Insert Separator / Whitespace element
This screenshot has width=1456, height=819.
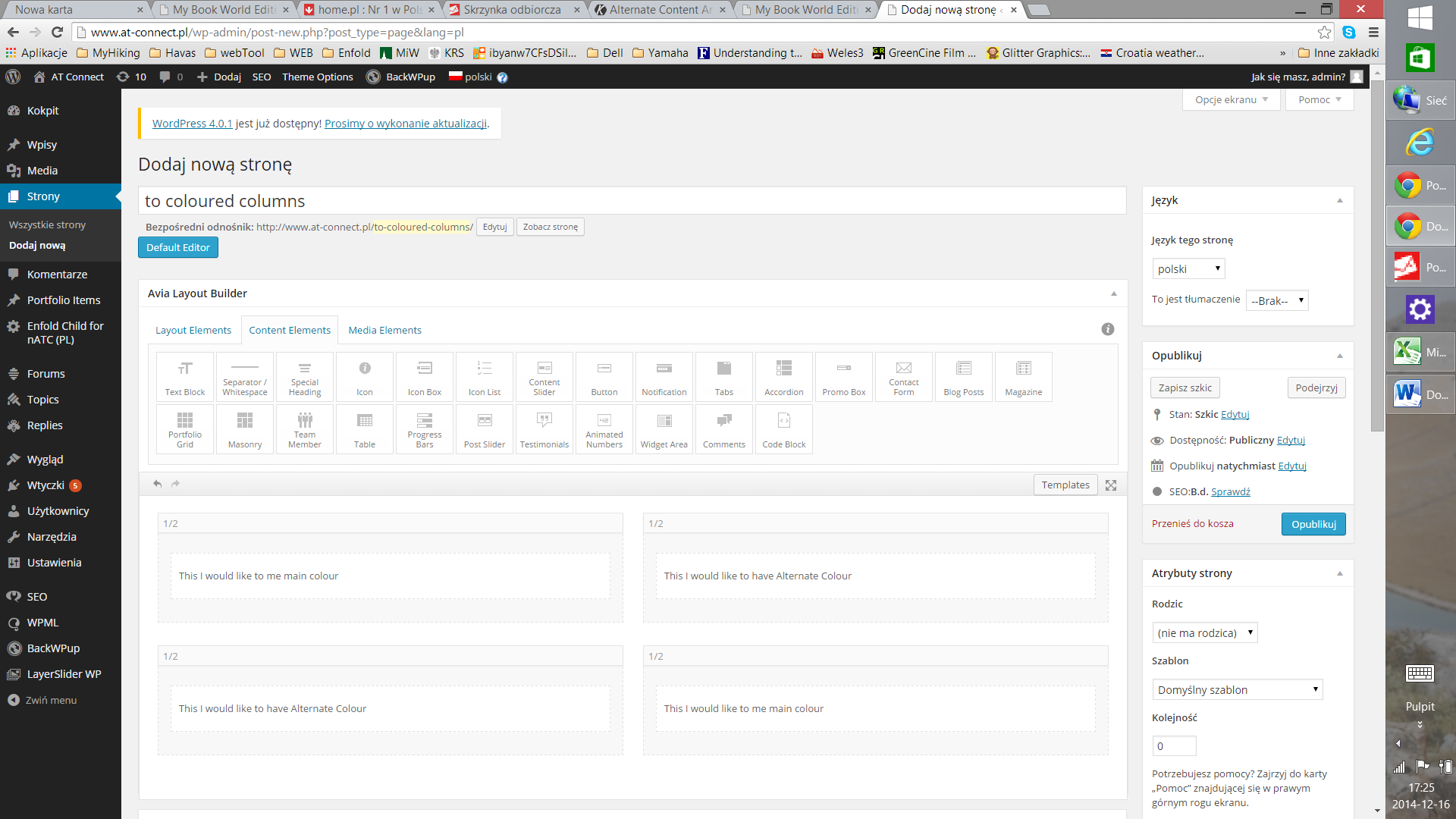(x=245, y=377)
